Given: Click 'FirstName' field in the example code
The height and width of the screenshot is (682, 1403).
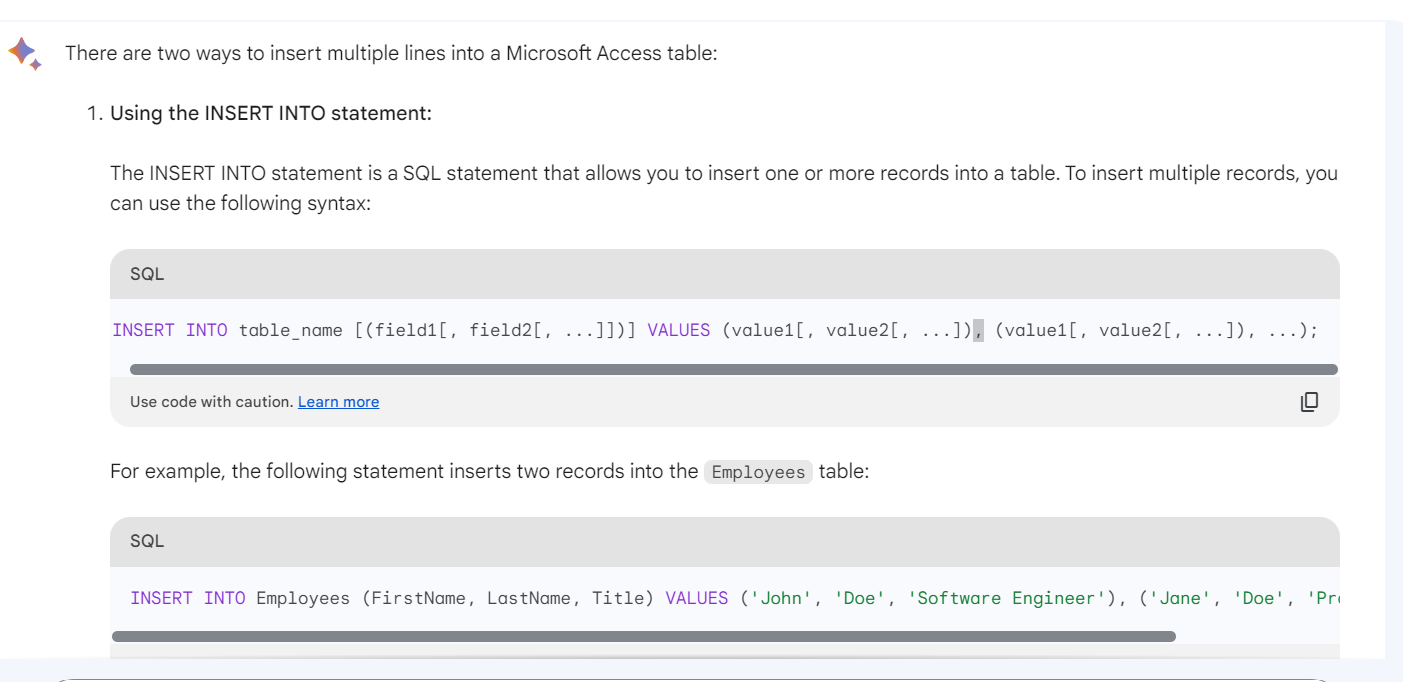Looking at the screenshot, I should [x=419, y=598].
